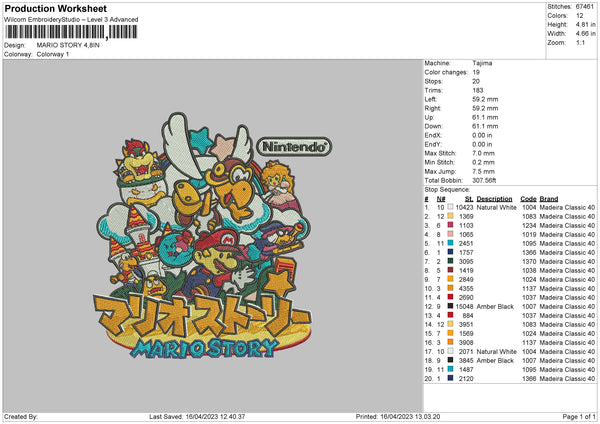Click the navy swatch in stop row 20
The image size is (600, 424).
pyautogui.click(x=450, y=378)
